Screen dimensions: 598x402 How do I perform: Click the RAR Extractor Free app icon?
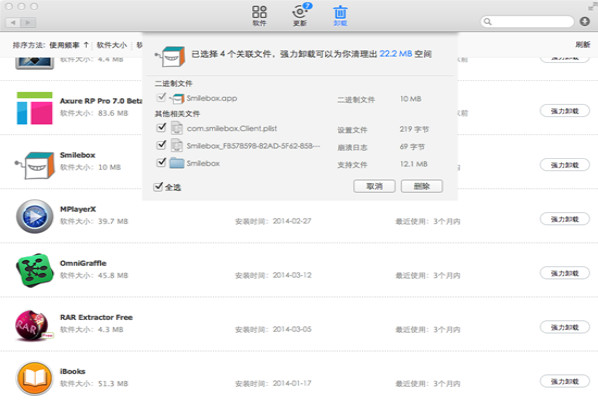(x=34, y=325)
